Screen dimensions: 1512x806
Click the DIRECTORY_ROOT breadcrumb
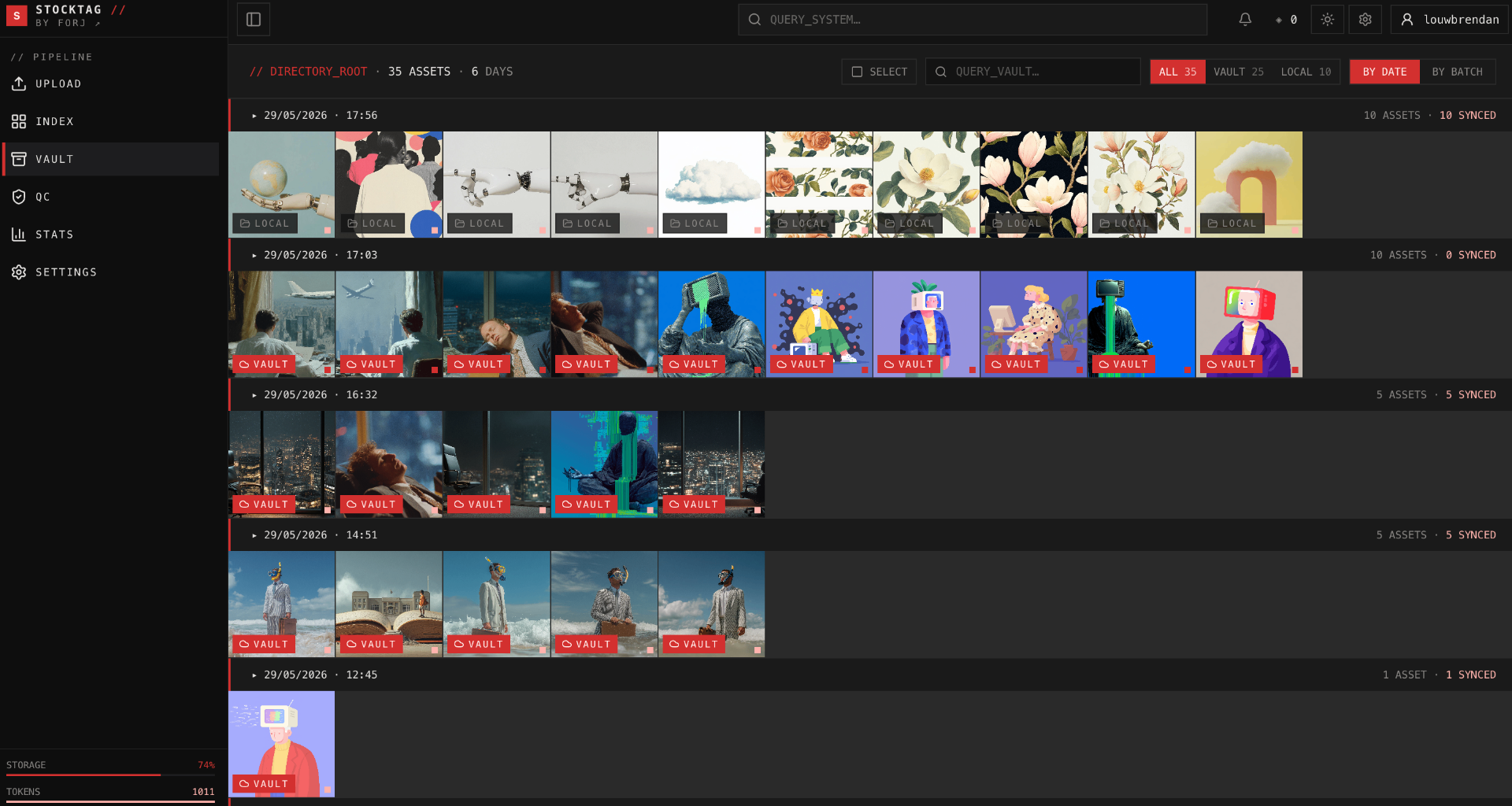[309, 72]
